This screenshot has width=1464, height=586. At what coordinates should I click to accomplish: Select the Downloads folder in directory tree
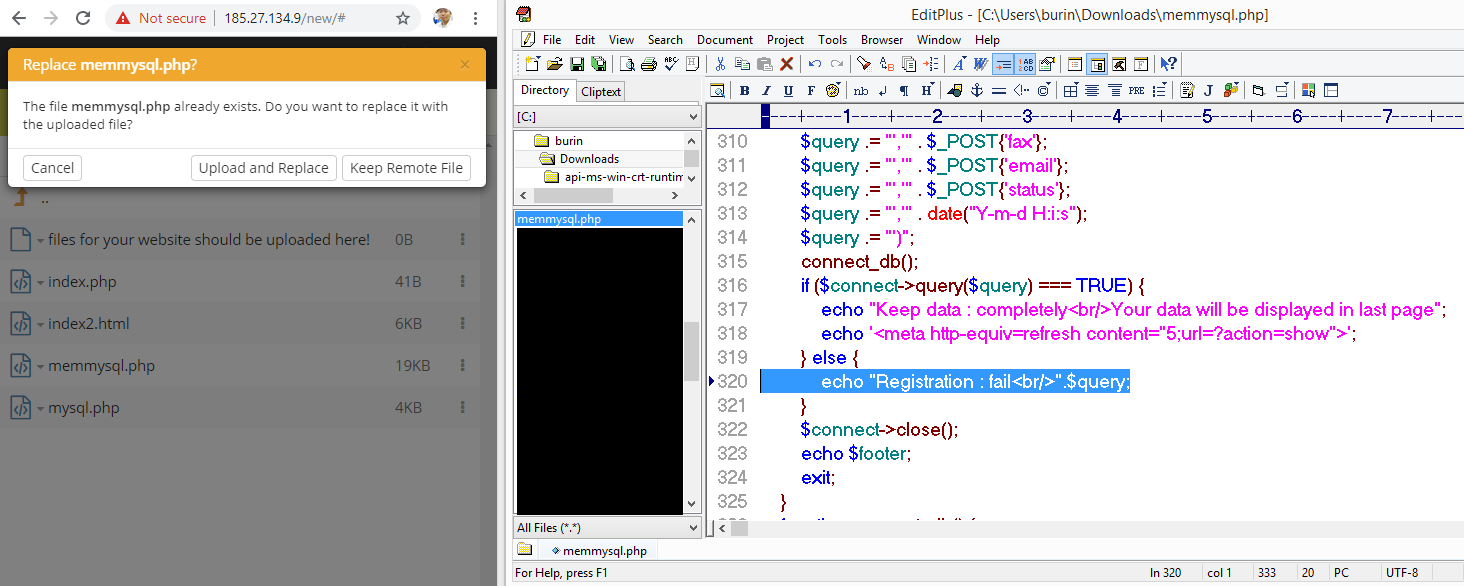click(x=588, y=159)
